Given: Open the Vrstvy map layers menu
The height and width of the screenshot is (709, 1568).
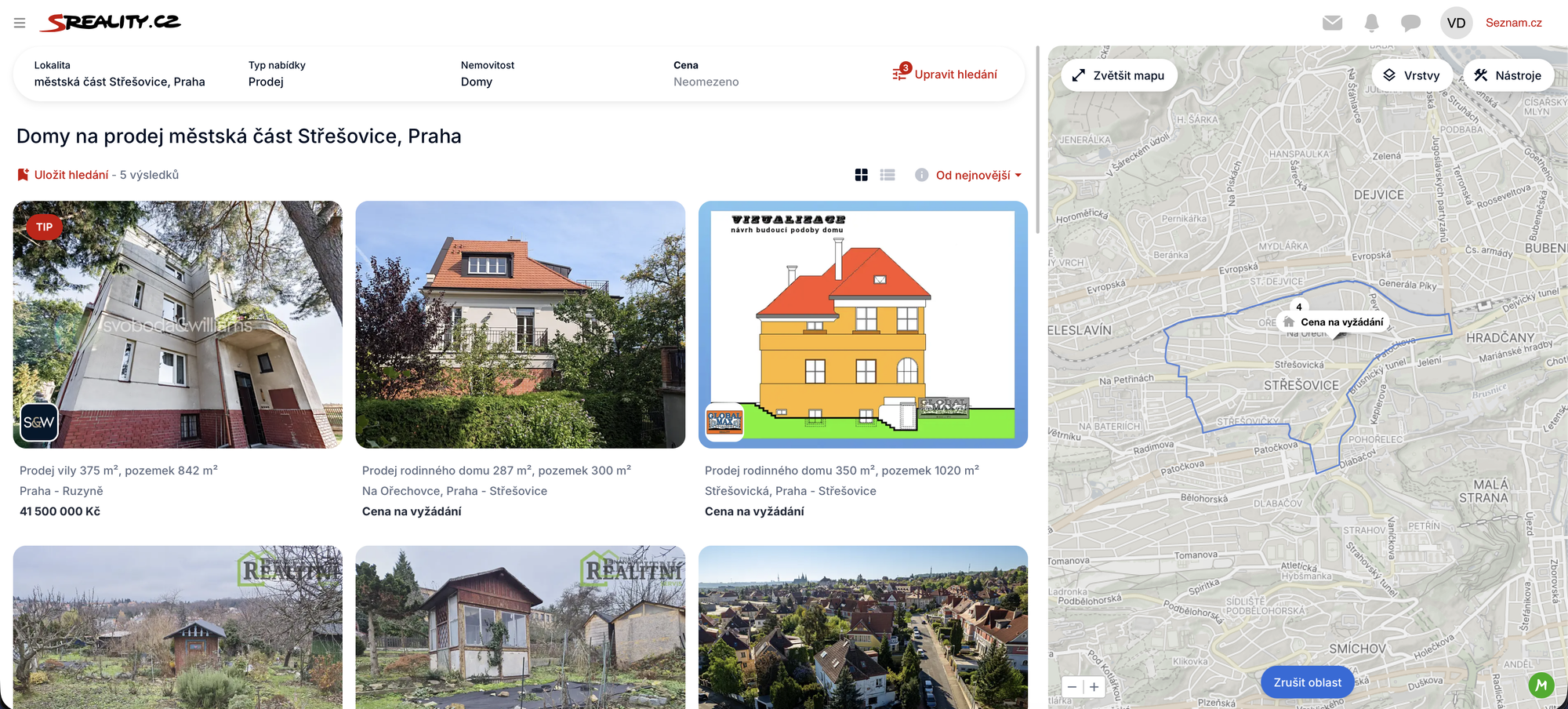Looking at the screenshot, I should pyautogui.click(x=1411, y=75).
